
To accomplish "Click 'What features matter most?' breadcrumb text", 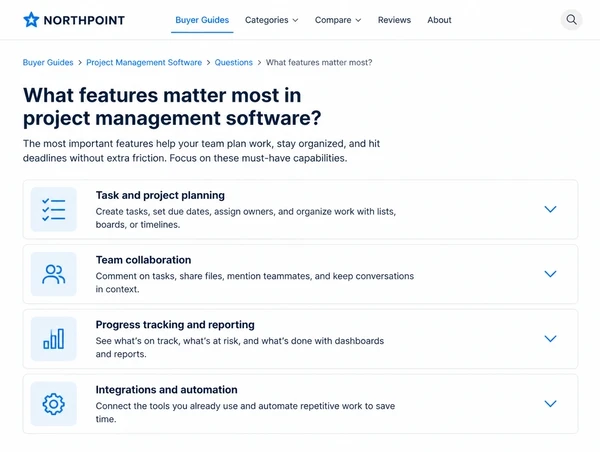I will [x=319, y=62].
